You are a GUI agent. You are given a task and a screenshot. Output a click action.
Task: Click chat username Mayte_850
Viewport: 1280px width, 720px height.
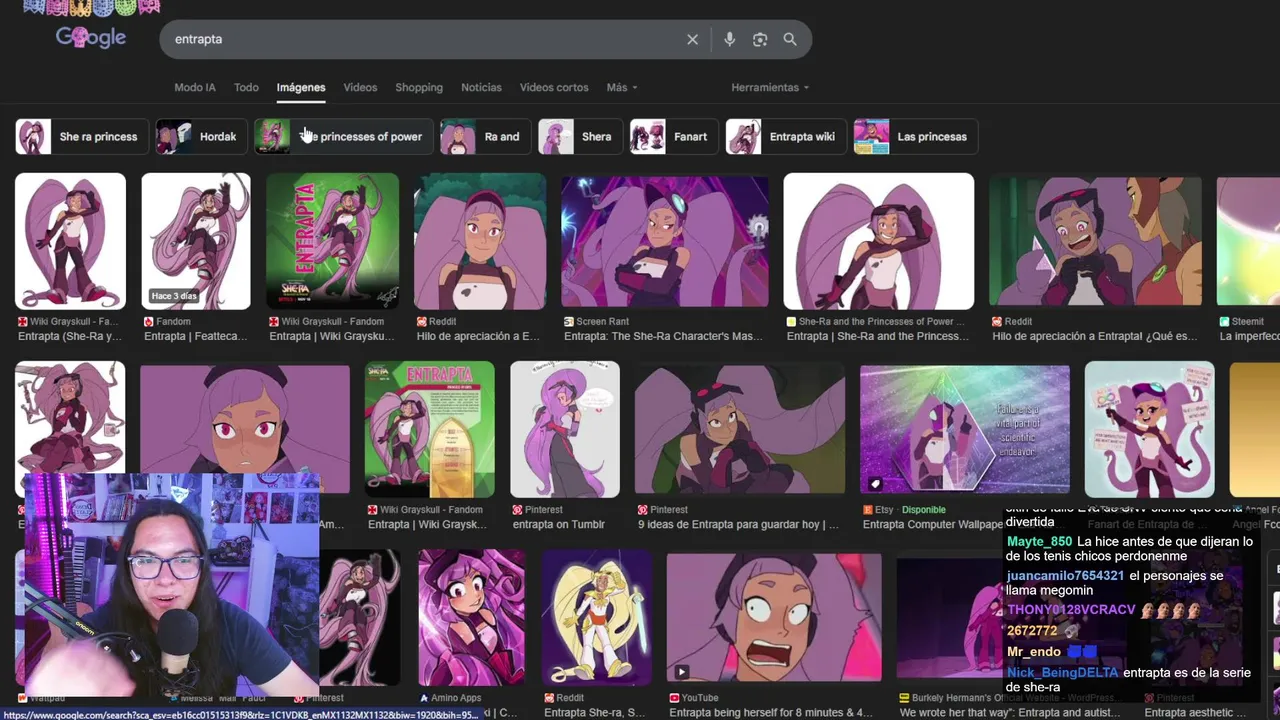1040,542
